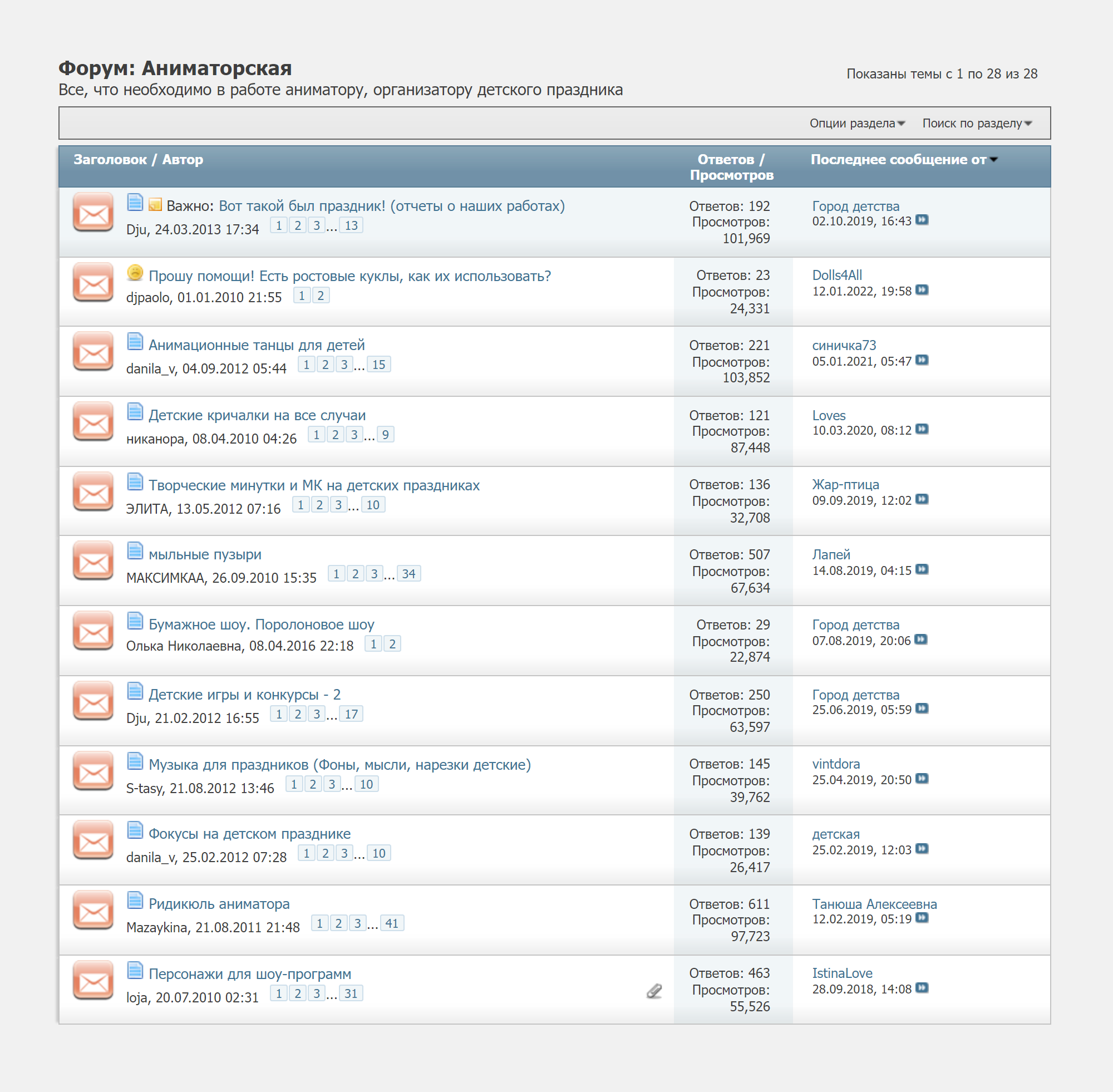1113x1092 pixels.
Task: Go to last post by Танюша Алексеевна
Action: [922, 918]
